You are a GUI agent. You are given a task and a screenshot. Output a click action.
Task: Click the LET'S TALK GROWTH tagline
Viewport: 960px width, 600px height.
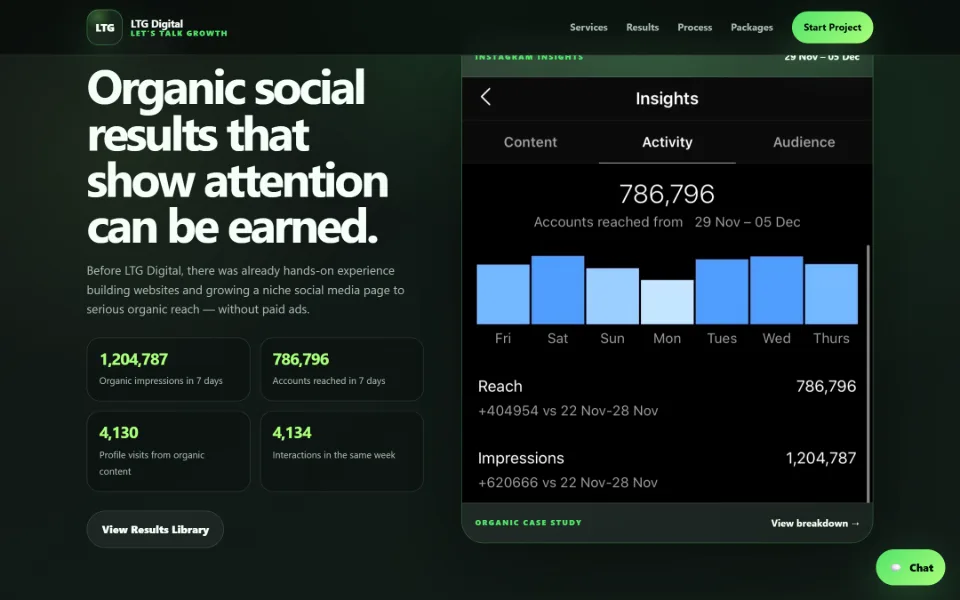click(x=179, y=34)
